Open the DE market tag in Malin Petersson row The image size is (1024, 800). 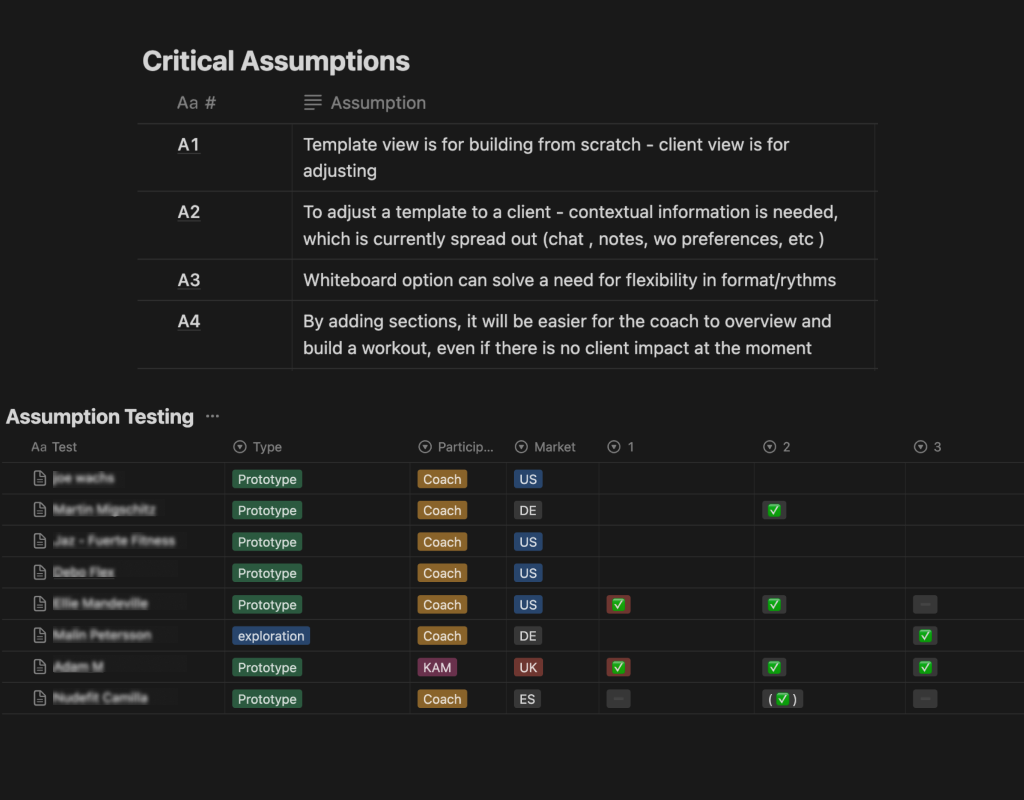click(x=528, y=635)
